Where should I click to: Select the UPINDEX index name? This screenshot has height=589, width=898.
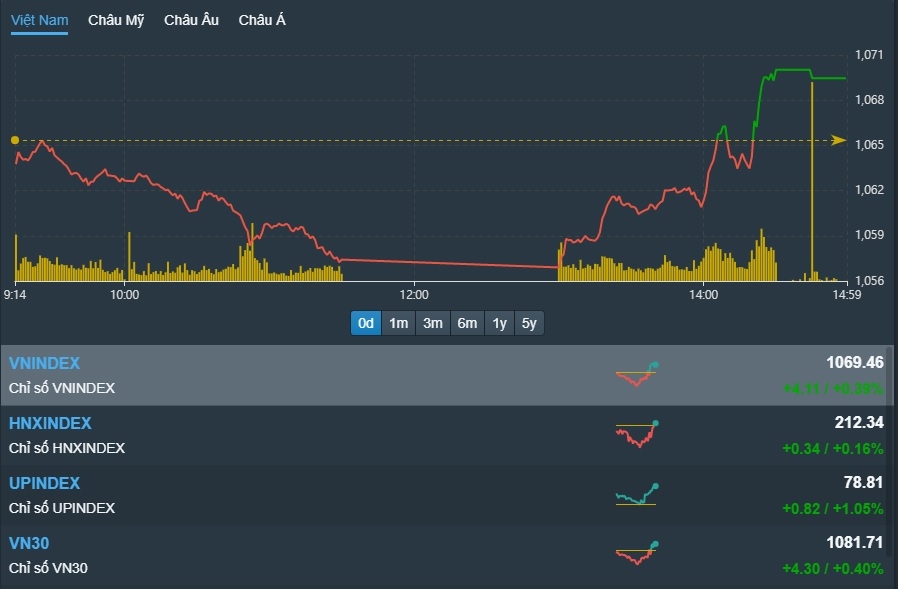[x=44, y=483]
